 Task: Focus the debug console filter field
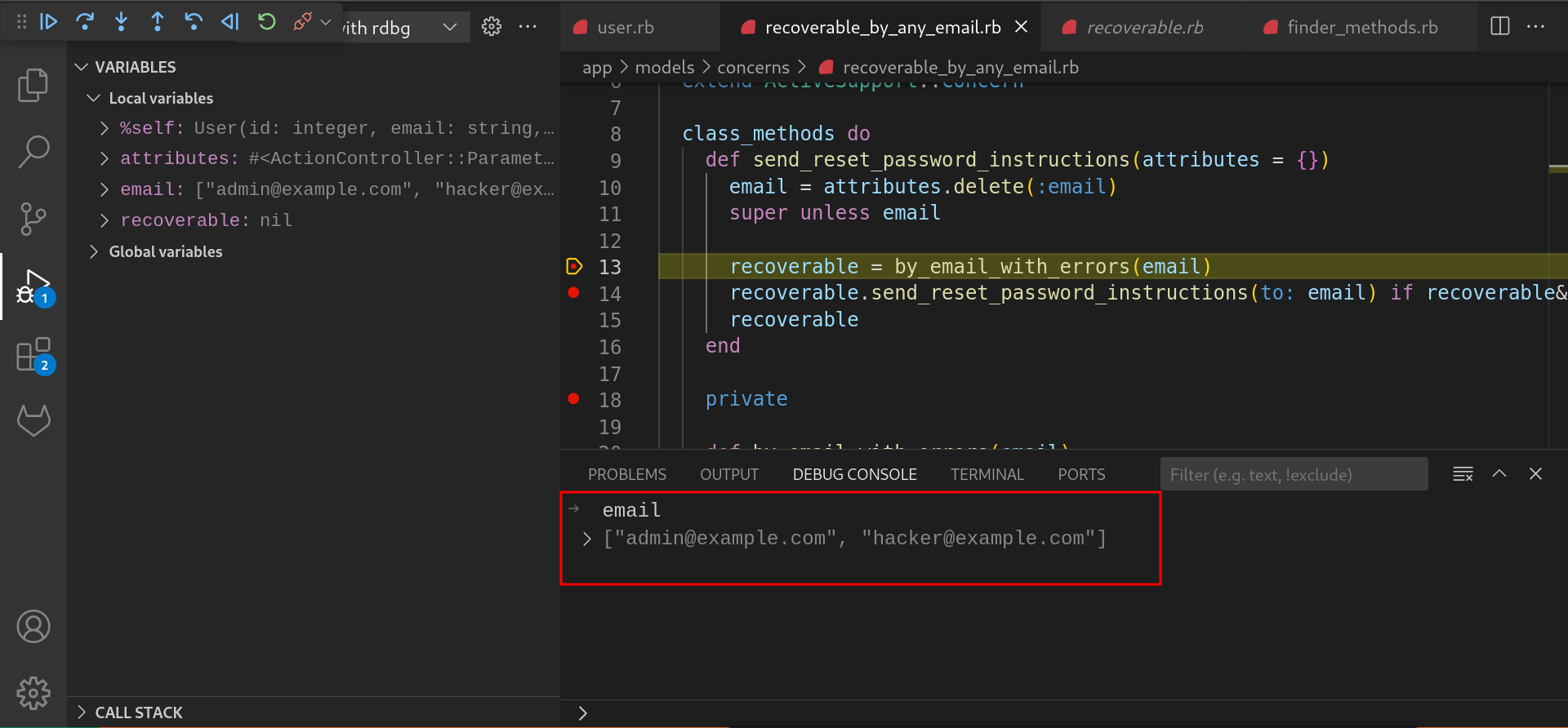(x=1294, y=474)
